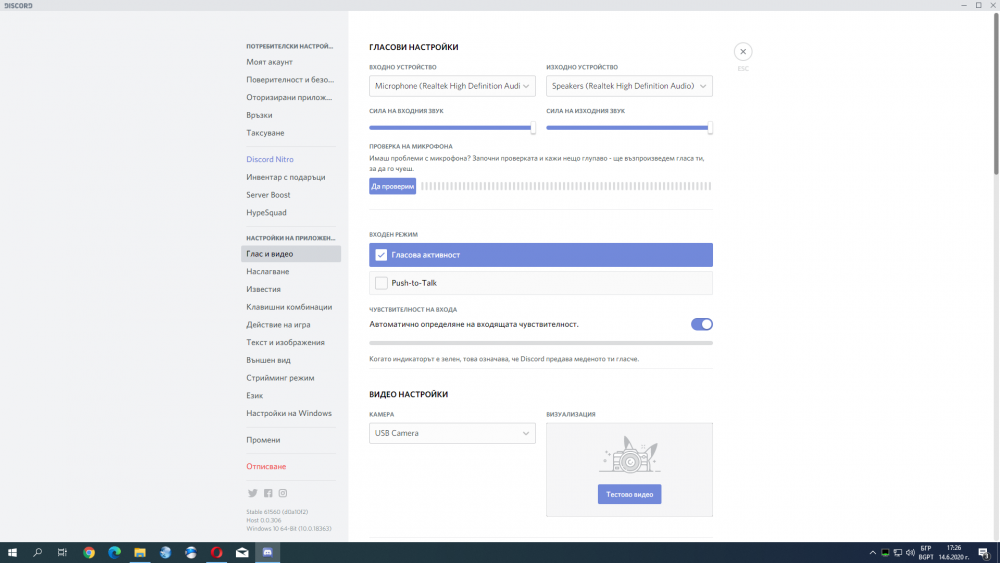Open Facebook icon in the sidebar footer
This screenshot has height=563, width=1000.
(x=268, y=493)
